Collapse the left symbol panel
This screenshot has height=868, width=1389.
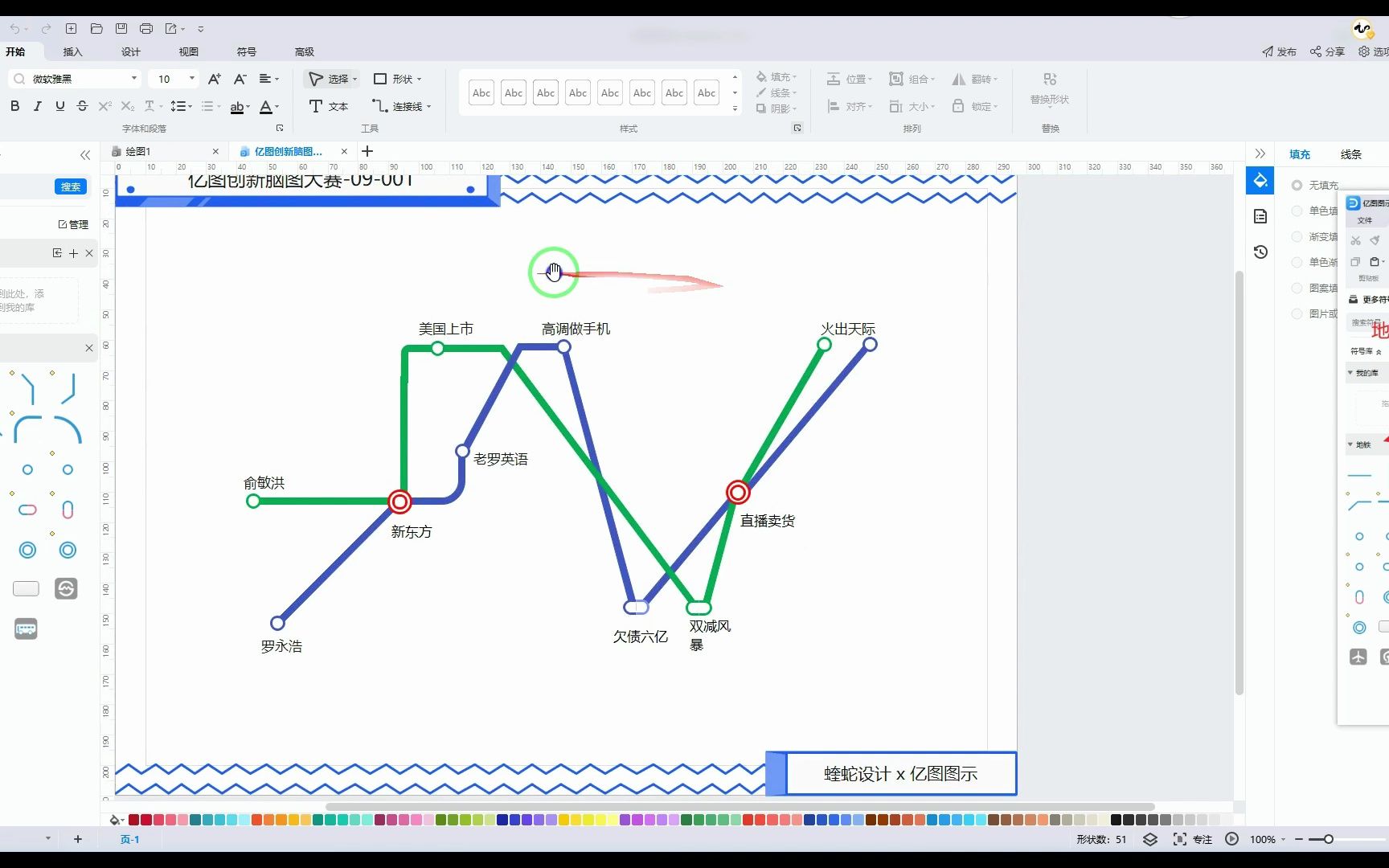[85, 154]
